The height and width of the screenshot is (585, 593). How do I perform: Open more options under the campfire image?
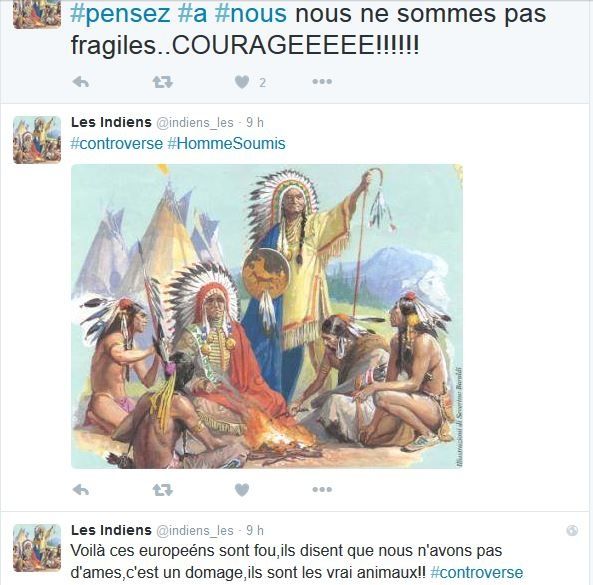(322, 489)
